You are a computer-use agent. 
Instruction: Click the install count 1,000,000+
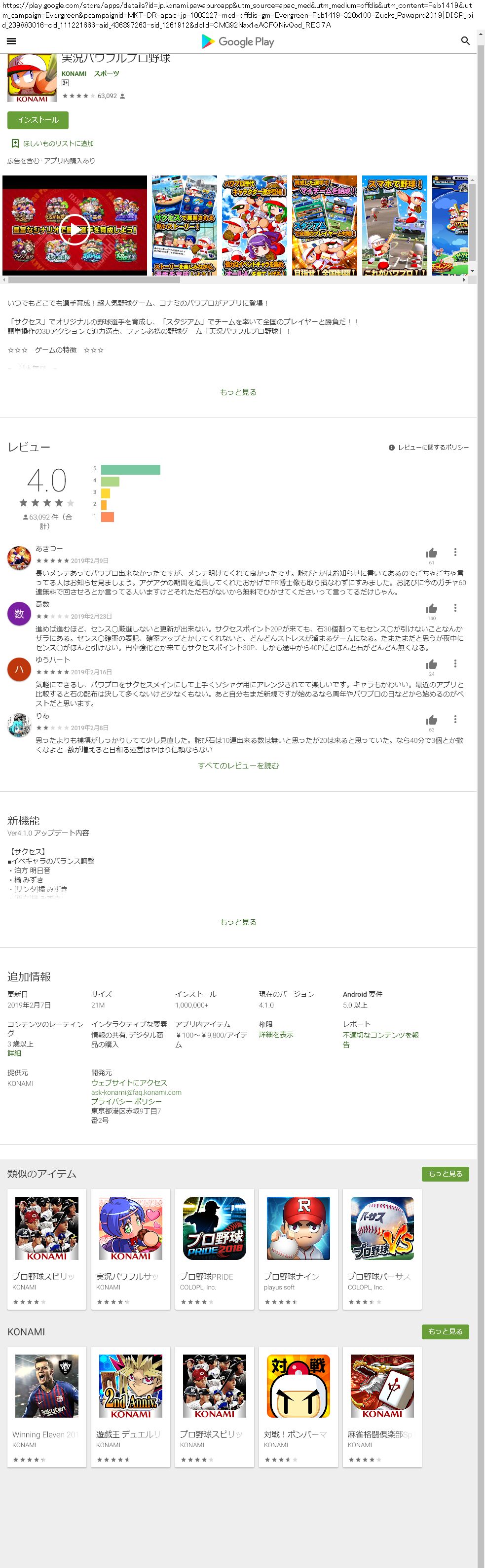click(192, 1005)
